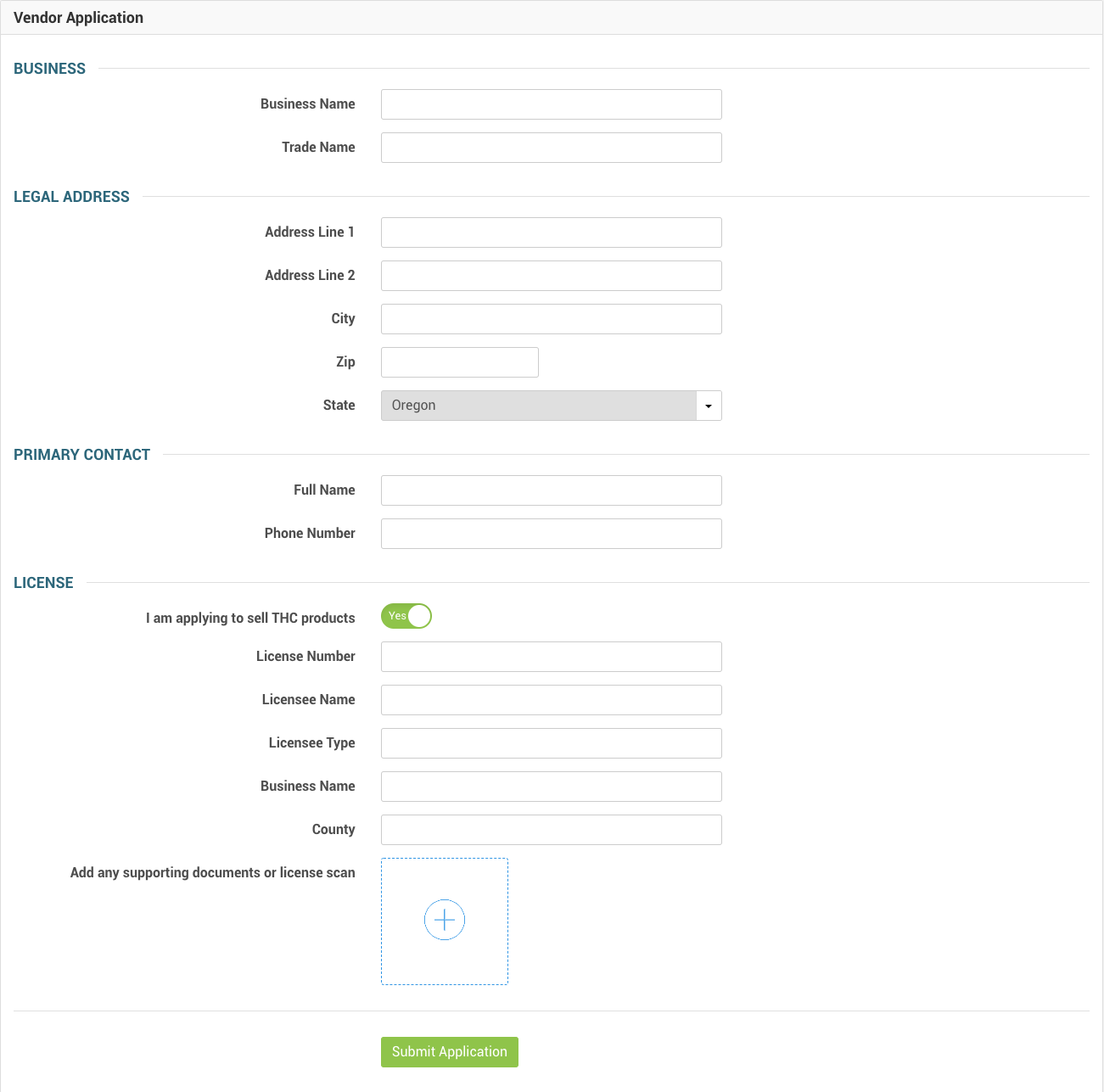
Task: Click the Full Name input
Action: point(551,490)
